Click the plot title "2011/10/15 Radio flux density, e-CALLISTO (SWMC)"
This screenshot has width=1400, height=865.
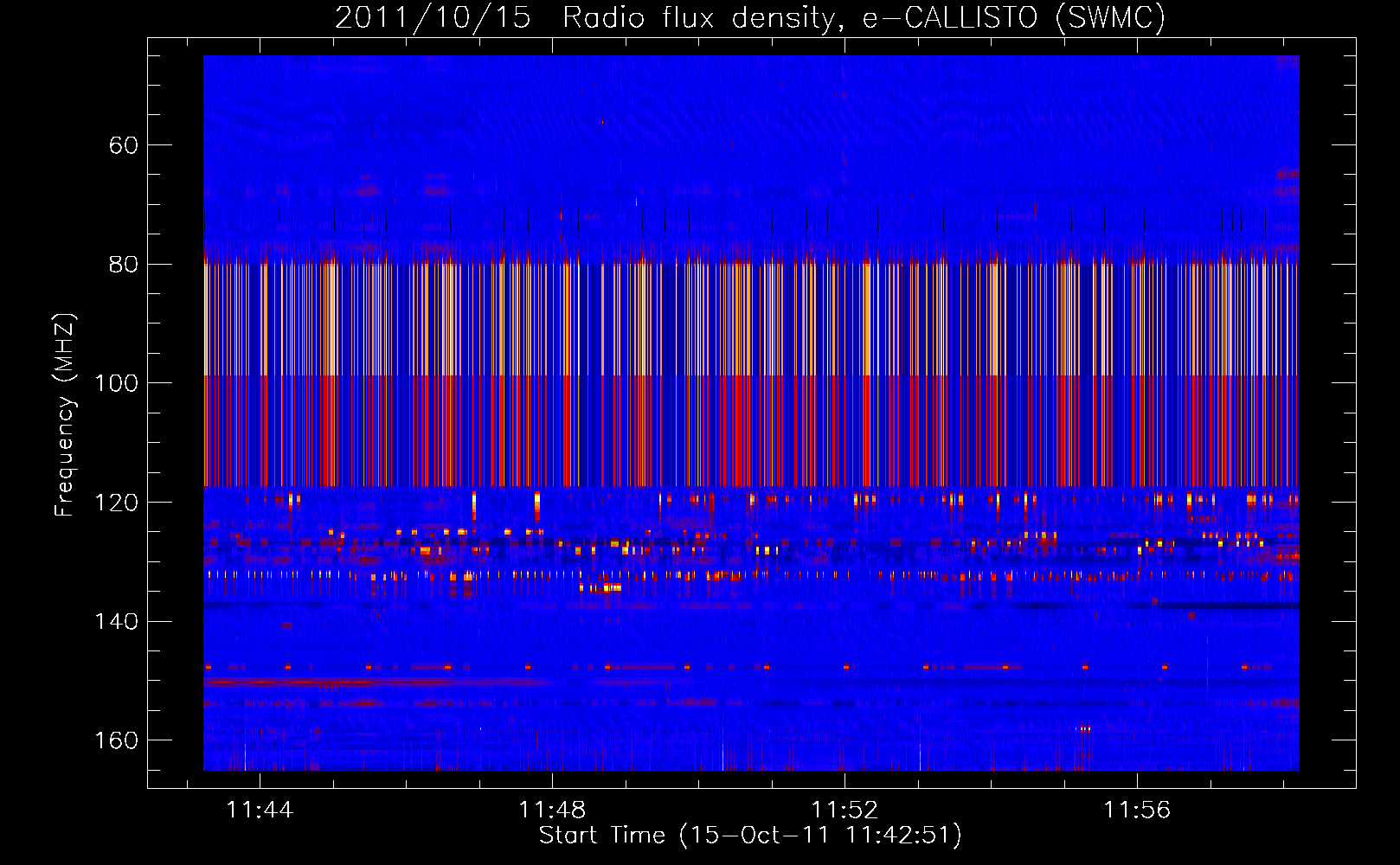pos(750,18)
